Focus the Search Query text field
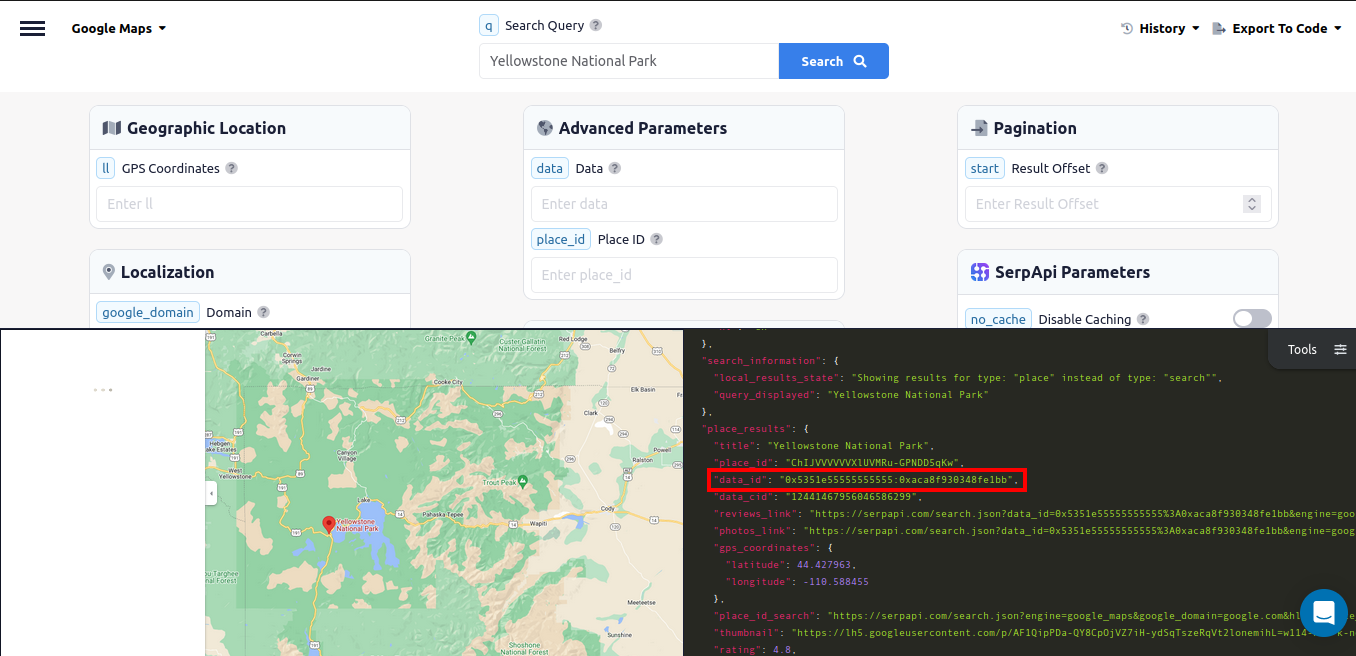This screenshot has height=656, width=1356. coord(629,61)
